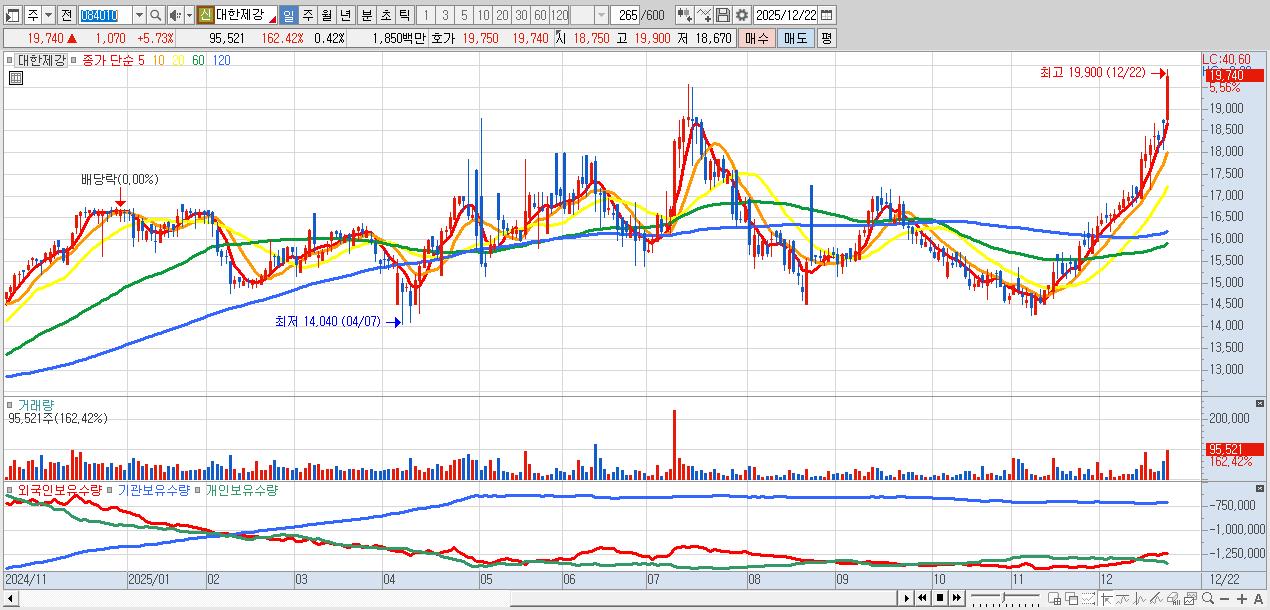The image size is (1270, 610).
Task: Click the 대한제강 legend label on chart
Action: pyautogui.click(x=41, y=60)
